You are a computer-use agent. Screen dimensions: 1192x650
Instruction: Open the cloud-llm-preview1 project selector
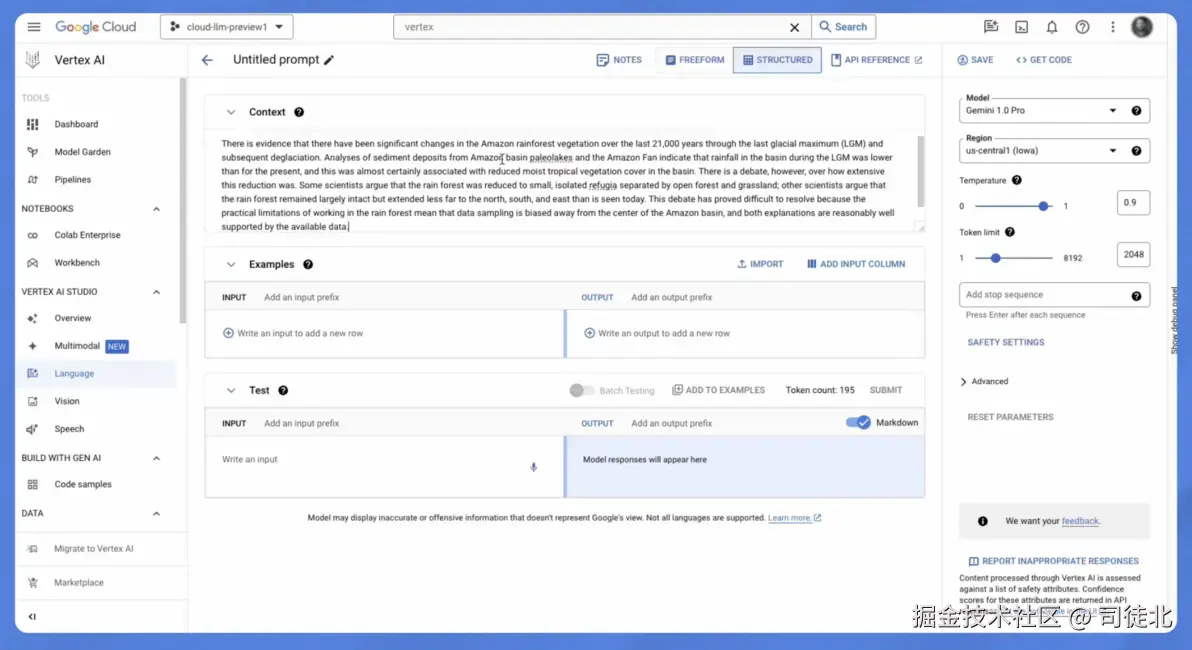(x=227, y=27)
